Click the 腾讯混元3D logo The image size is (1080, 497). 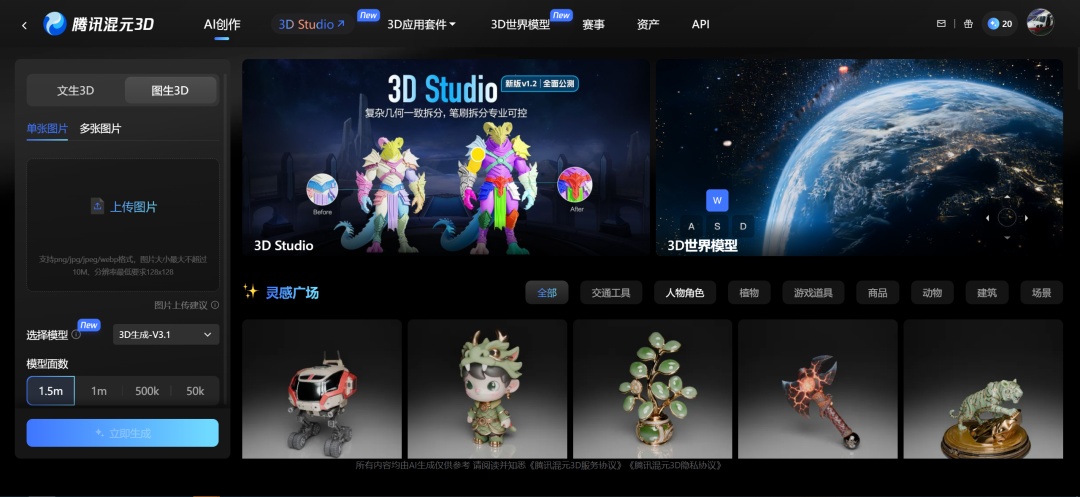pos(98,24)
